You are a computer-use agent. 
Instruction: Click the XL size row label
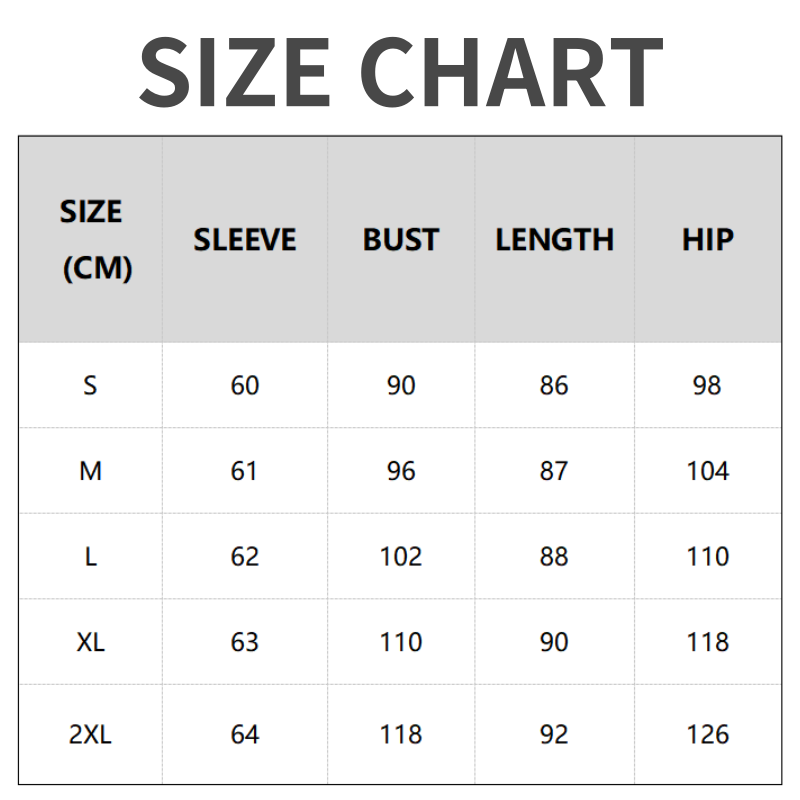[x=90, y=642]
